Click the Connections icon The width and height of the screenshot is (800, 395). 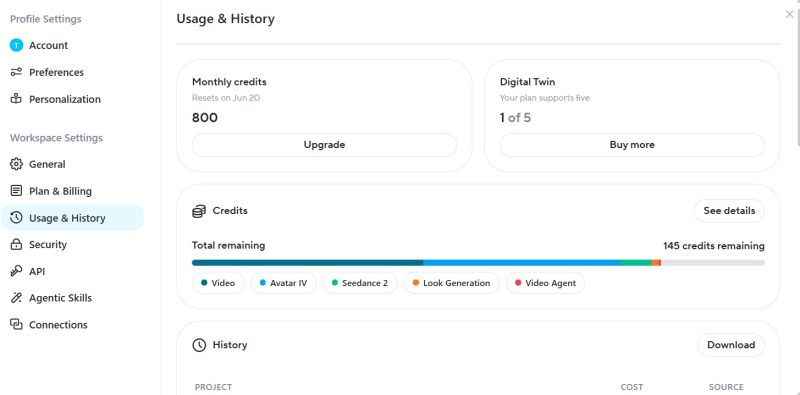(x=16, y=325)
